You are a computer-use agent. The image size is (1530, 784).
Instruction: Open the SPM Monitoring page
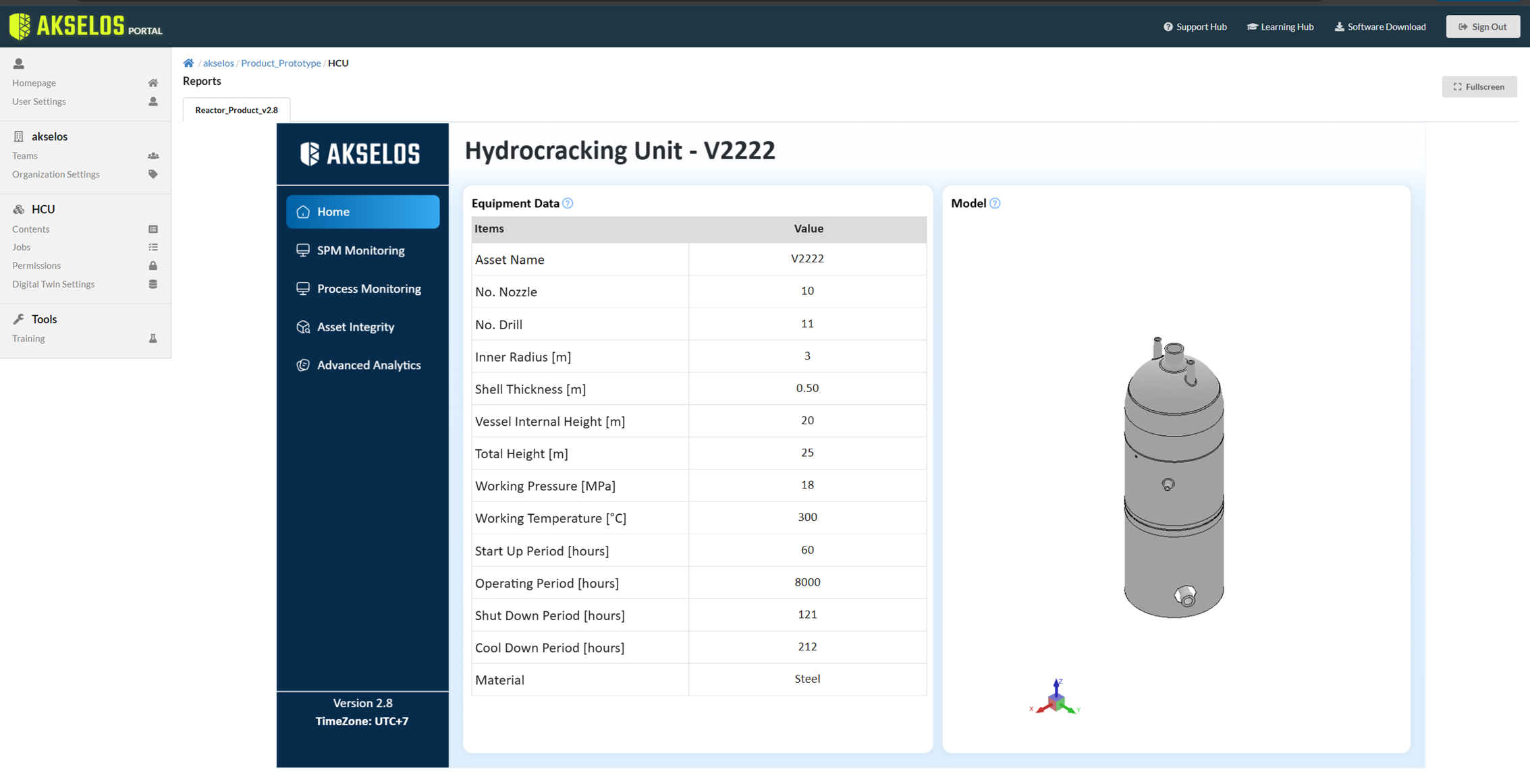[x=361, y=250]
